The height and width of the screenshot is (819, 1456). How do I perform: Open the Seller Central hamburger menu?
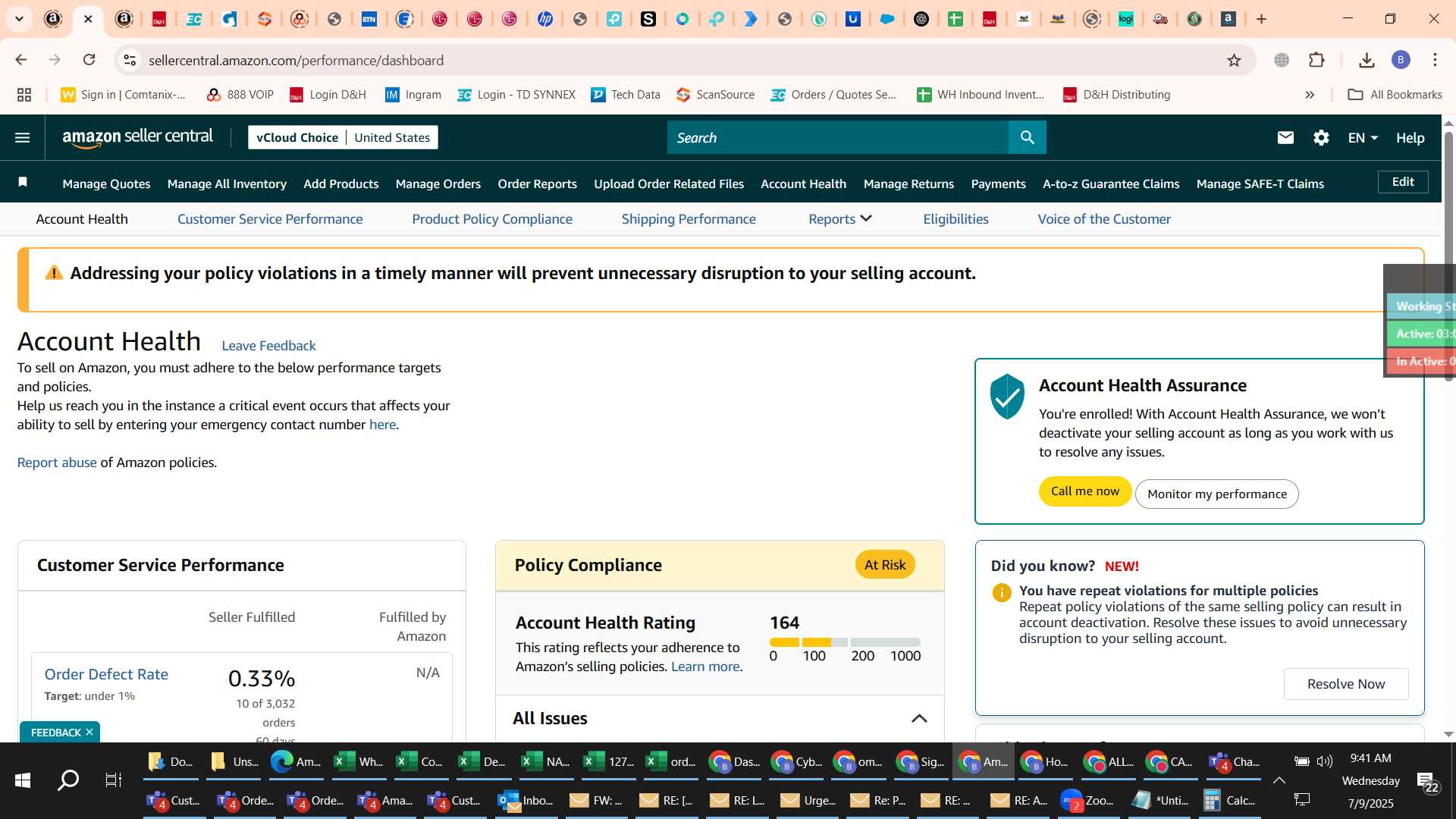point(22,137)
